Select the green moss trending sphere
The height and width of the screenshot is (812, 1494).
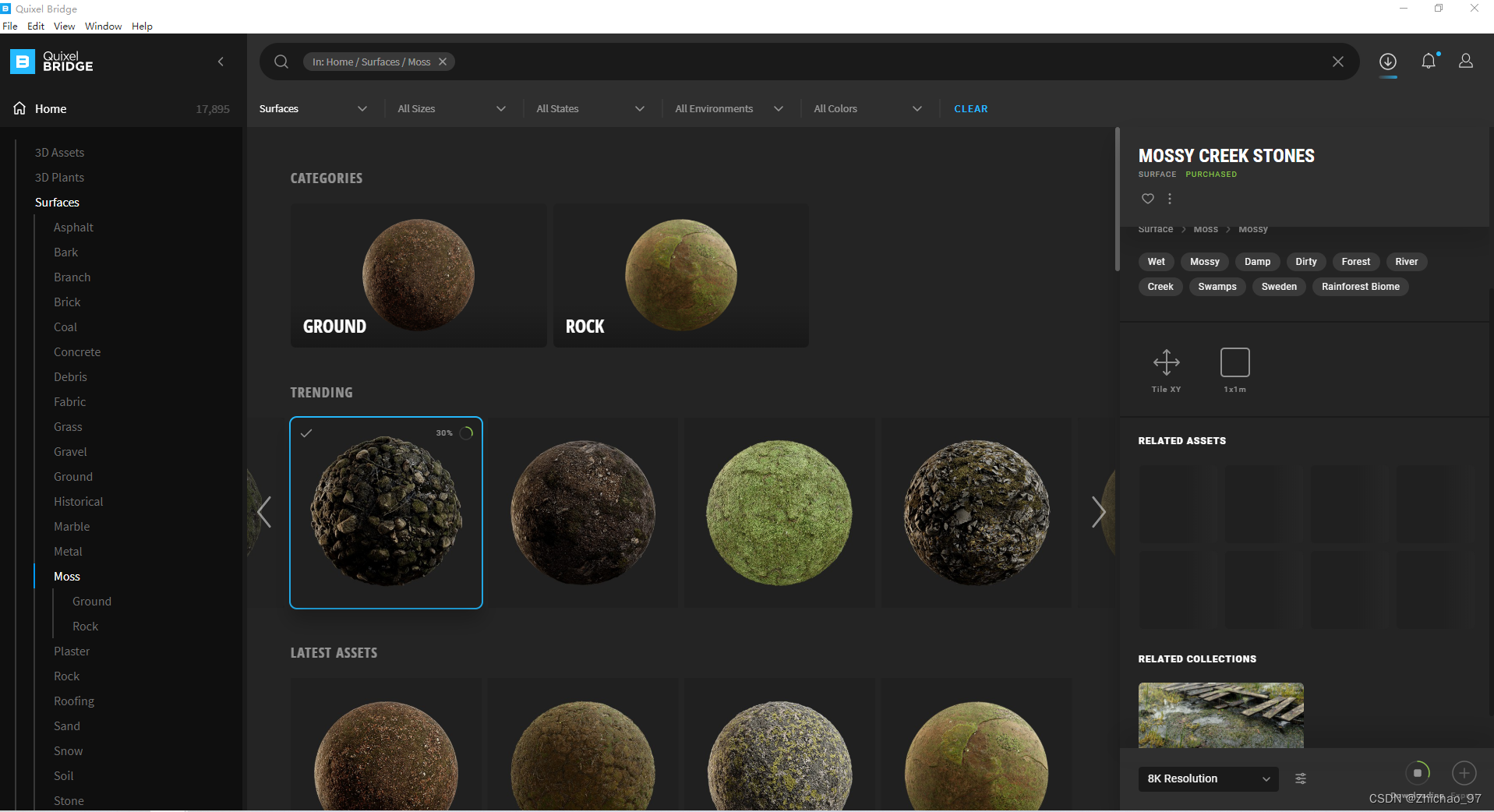tap(779, 512)
